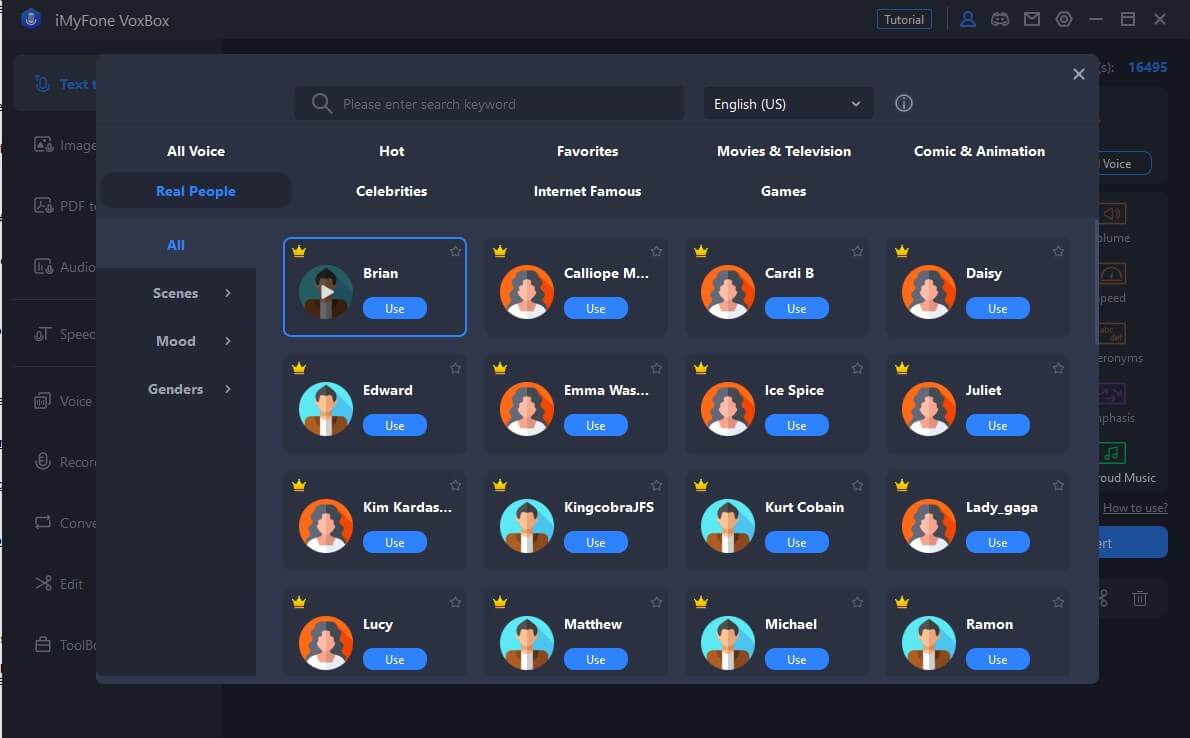
Task: Switch to the All Voice tab
Action: pos(196,151)
